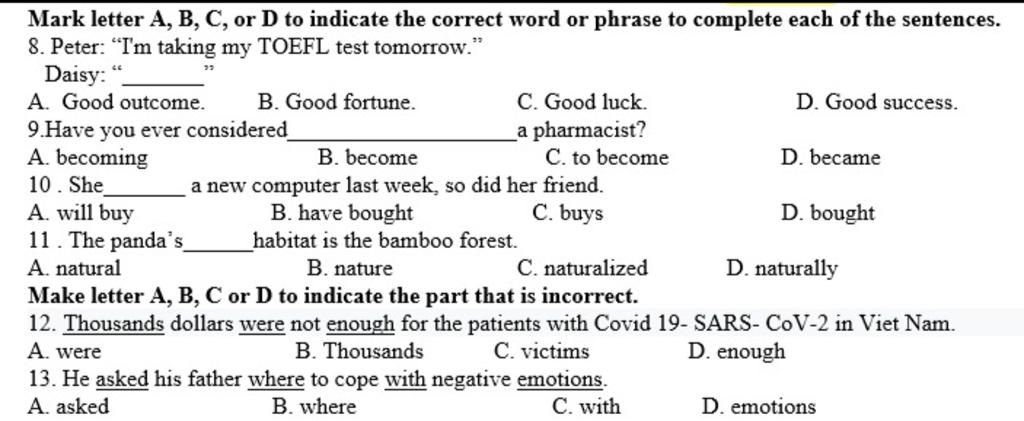The width and height of the screenshot is (1024, 421).
Task: Click the blank after Daisy in question 8
Action: click(163, 77)
